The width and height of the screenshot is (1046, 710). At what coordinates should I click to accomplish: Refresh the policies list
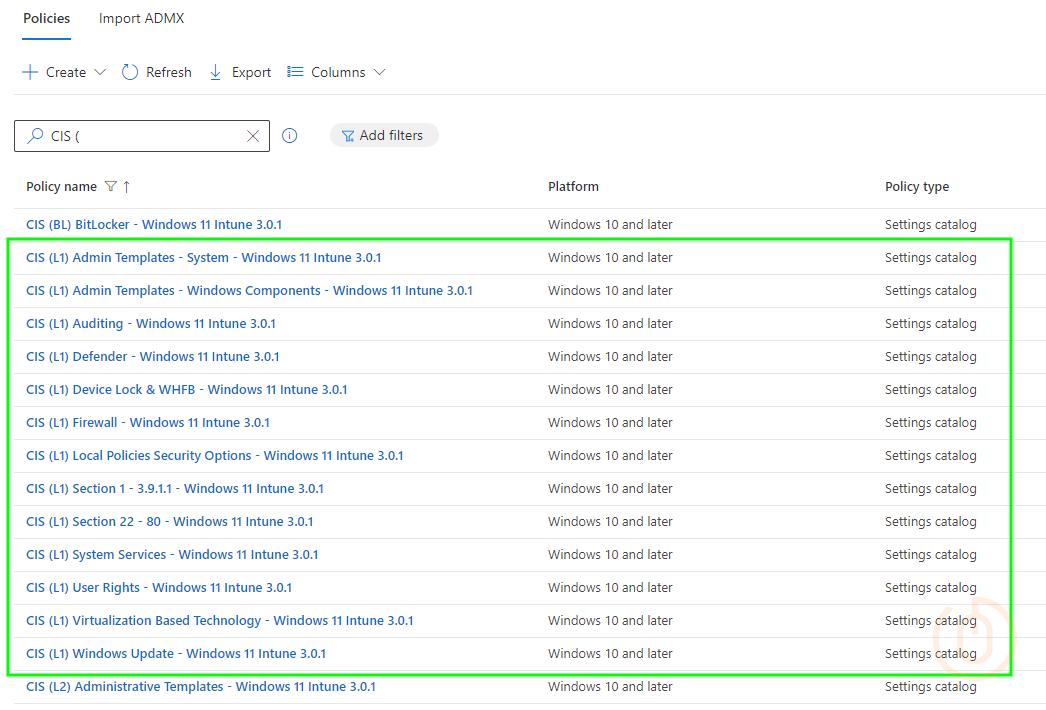[x=157, y=72]
